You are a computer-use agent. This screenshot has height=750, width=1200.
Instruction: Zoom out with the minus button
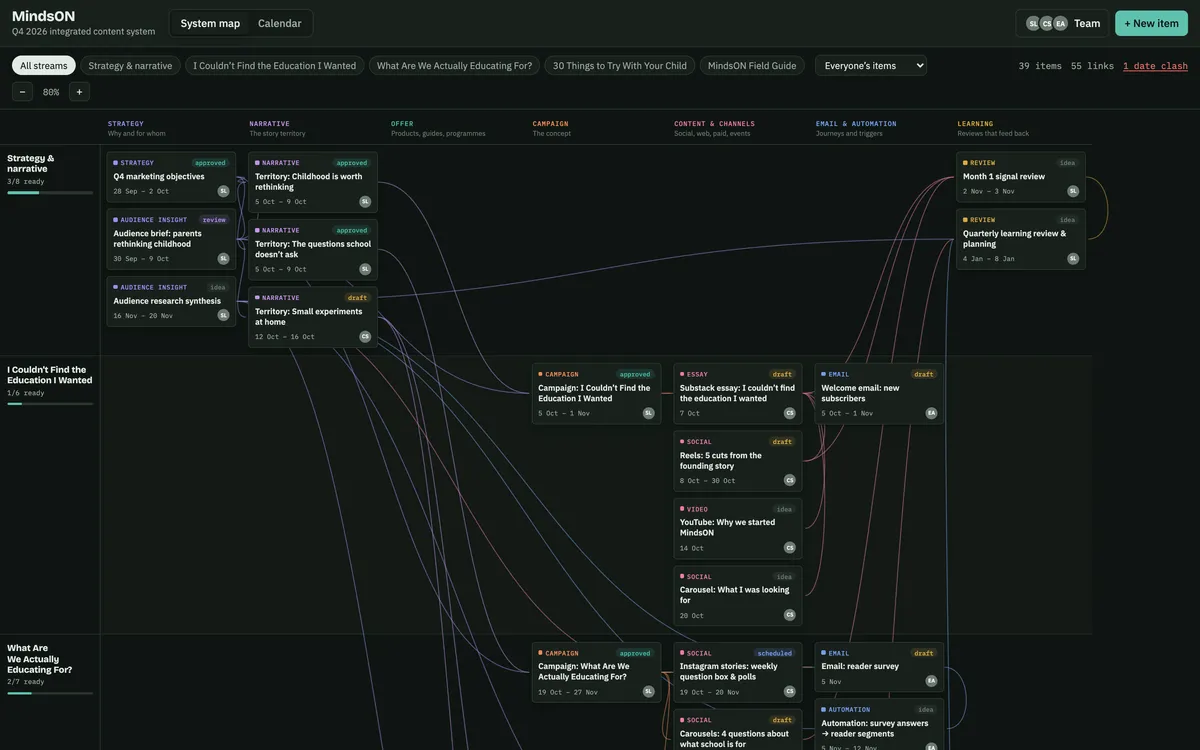tap(22, 92)
